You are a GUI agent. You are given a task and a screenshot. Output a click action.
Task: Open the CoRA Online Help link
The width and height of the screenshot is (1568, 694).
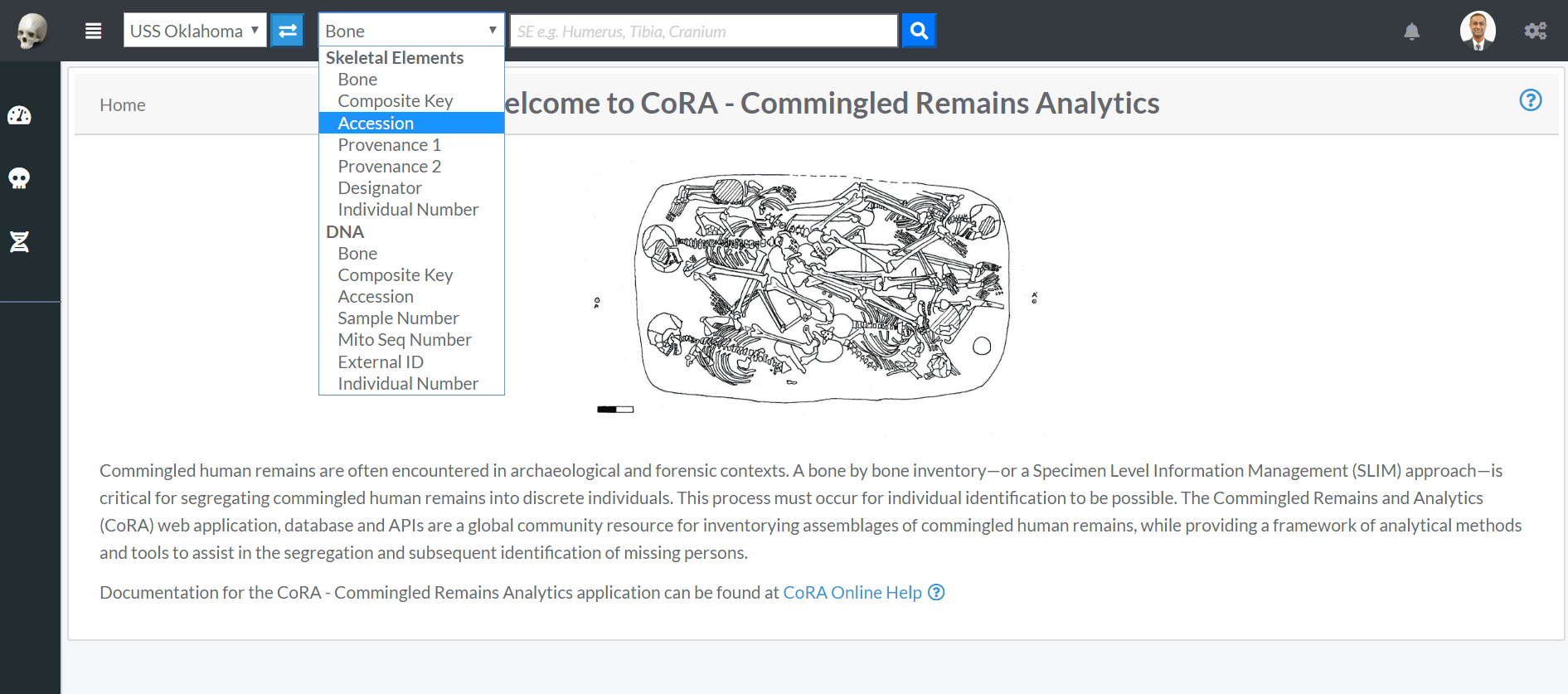click(852, 592)
